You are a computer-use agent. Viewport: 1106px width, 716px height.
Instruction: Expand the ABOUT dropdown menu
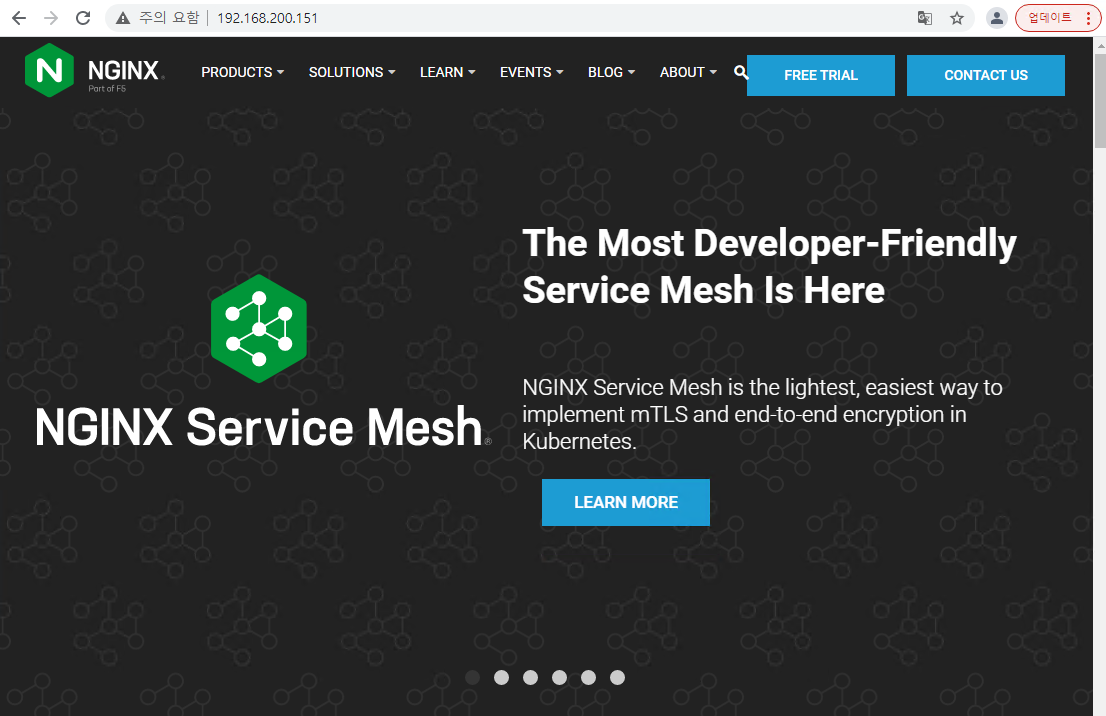(688, 72)
